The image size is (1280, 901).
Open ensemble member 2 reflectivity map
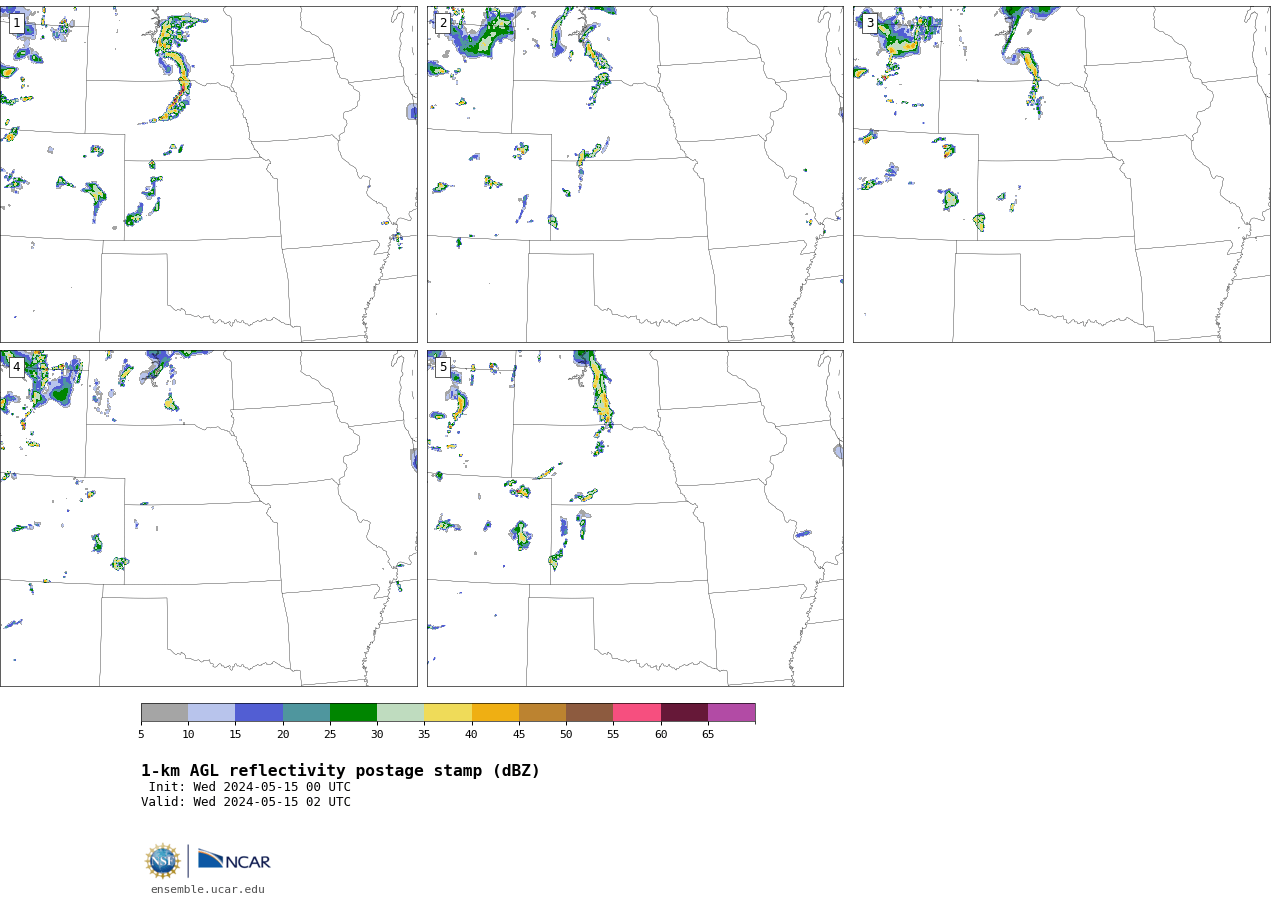tap(635, 174)
